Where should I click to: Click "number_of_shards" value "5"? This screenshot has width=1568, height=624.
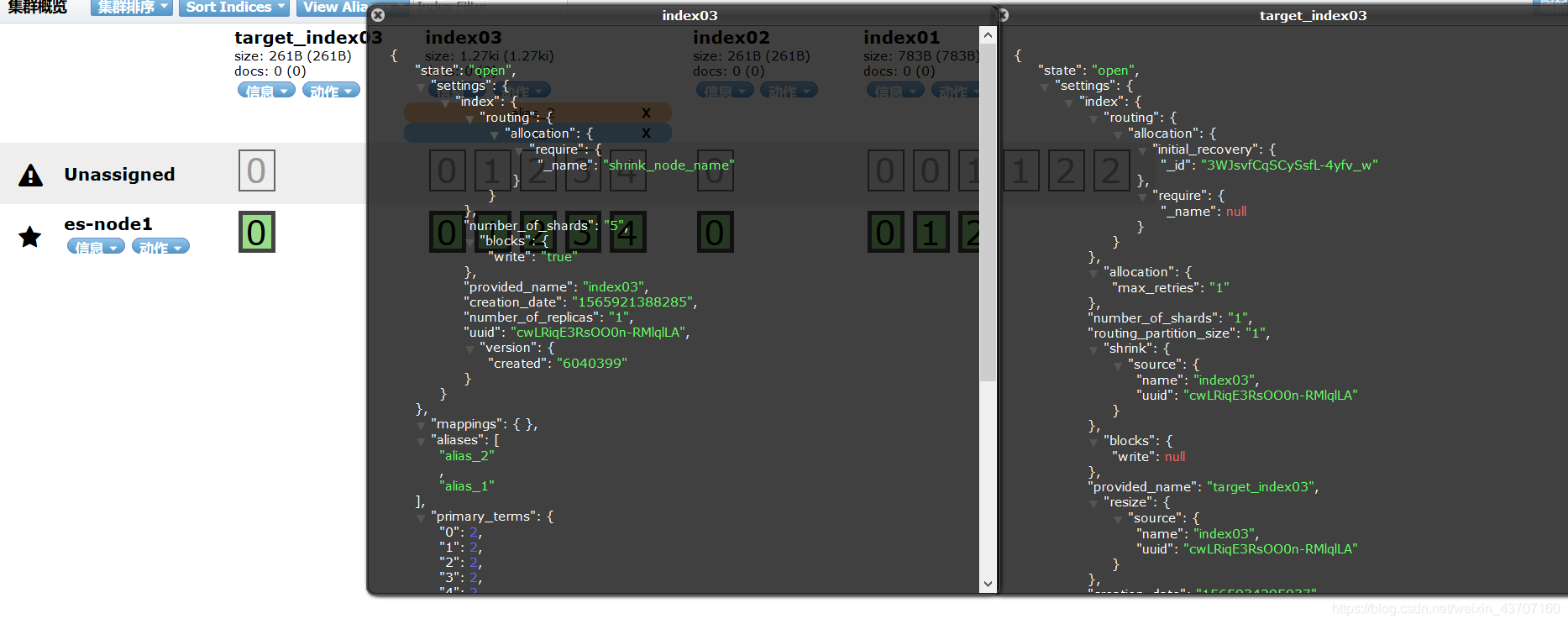click(x=615, y=226)
